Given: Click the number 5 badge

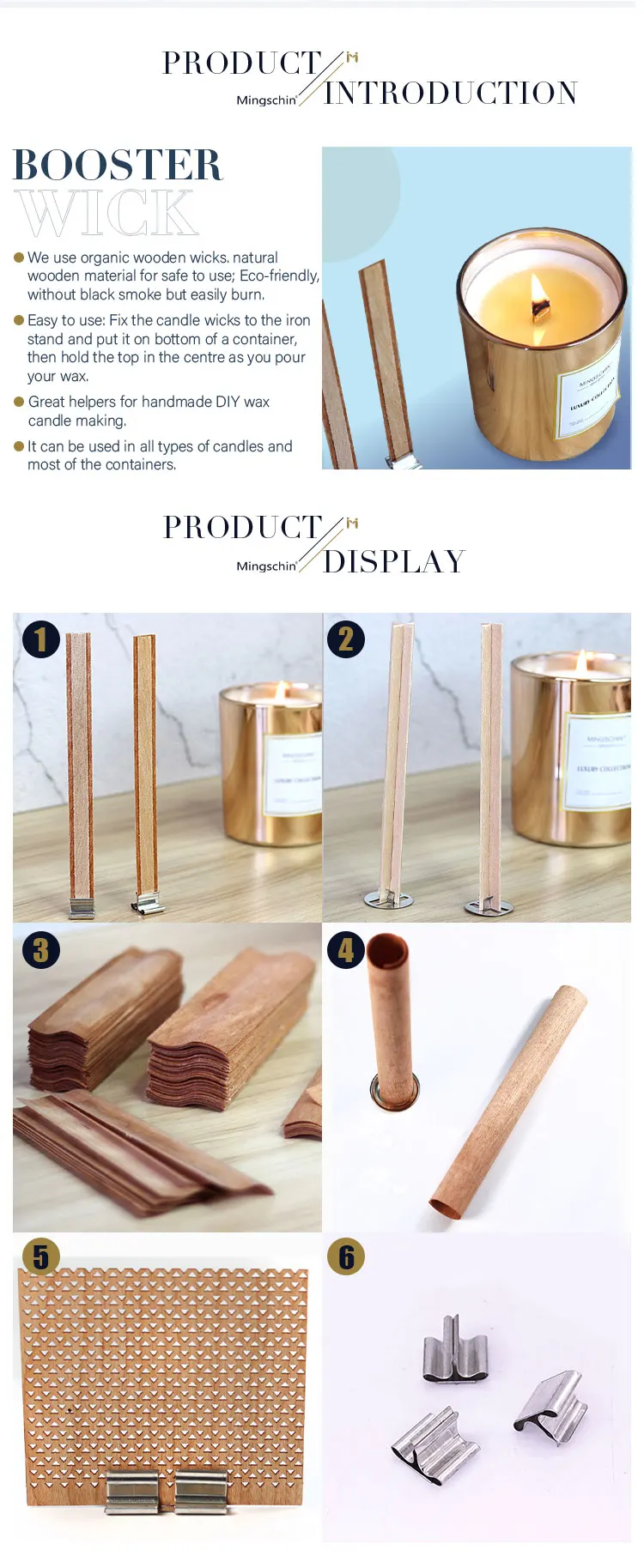Looking at the screenshot, I should (40, 1256).
